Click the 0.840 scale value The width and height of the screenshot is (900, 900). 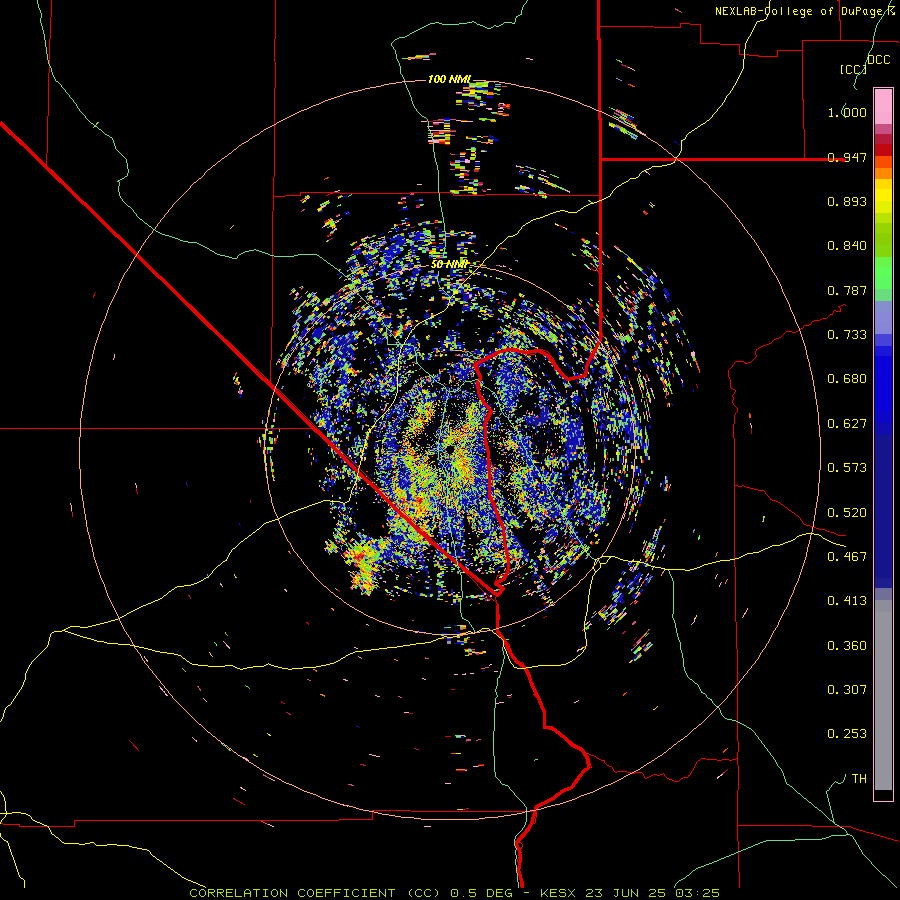click(847, 246)
